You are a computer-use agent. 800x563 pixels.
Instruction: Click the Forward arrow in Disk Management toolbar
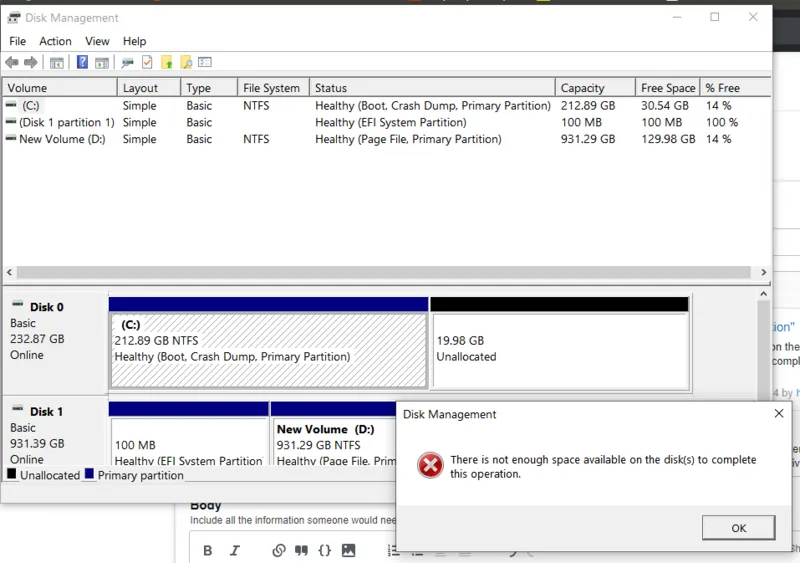[x=31, y=63]
